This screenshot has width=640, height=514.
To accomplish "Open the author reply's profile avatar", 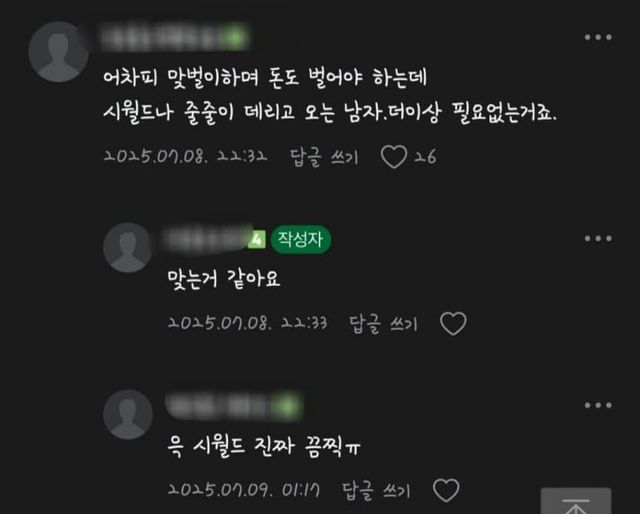I will point(128,247).
